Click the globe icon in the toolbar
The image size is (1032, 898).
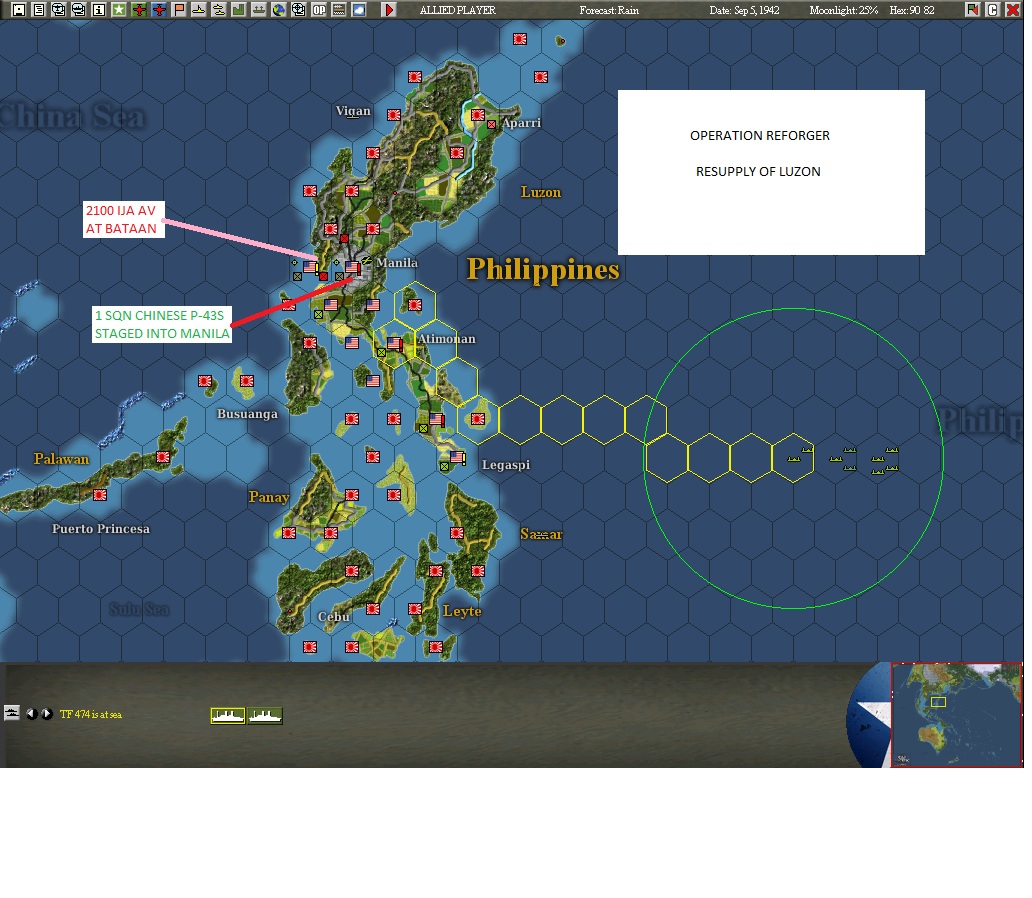click(x=279, y=10)
